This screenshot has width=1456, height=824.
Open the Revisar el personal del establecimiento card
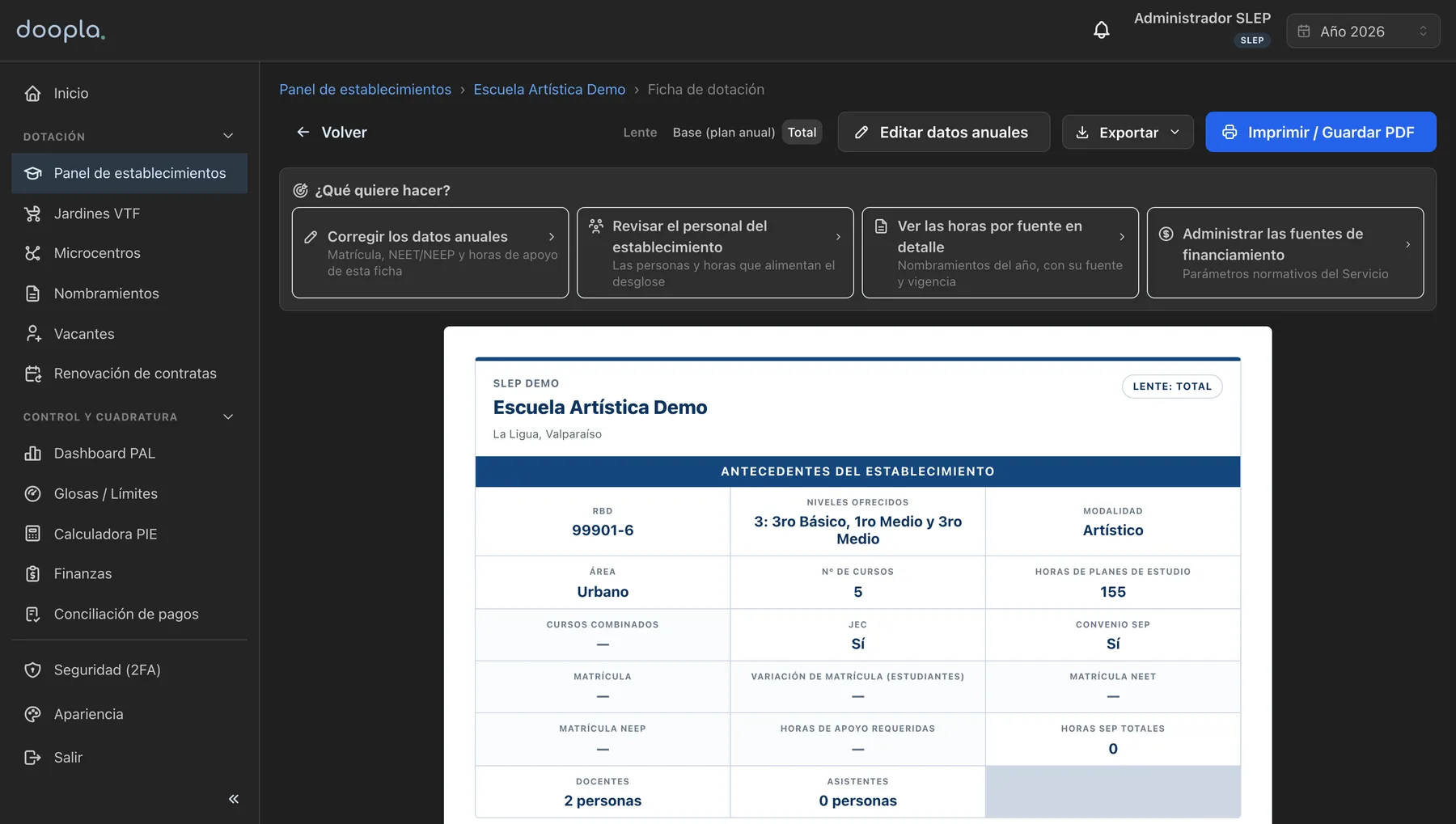pos(715,252)
